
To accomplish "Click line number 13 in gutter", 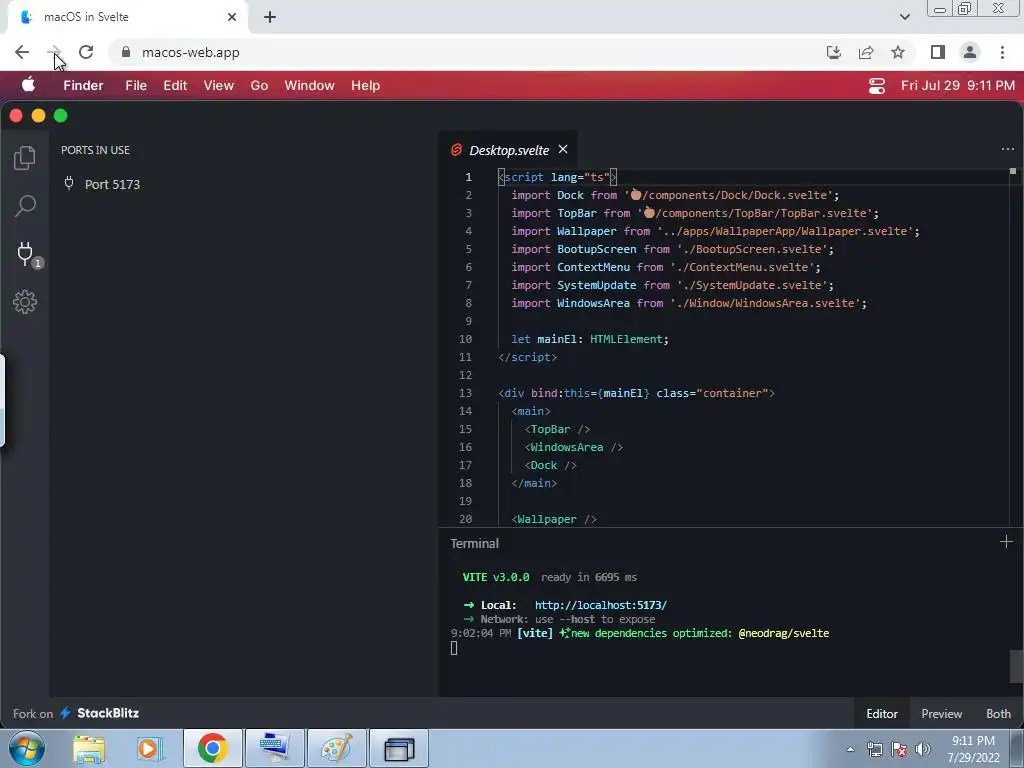I will (x=465, y=393).
